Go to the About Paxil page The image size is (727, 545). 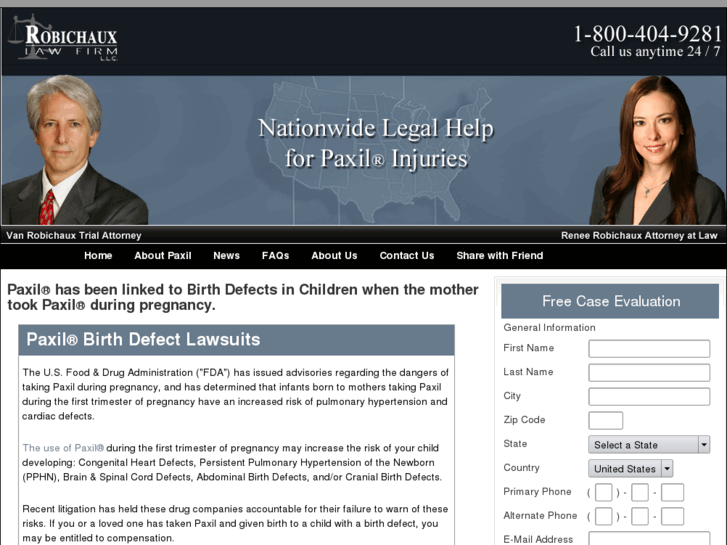(163, 256)
